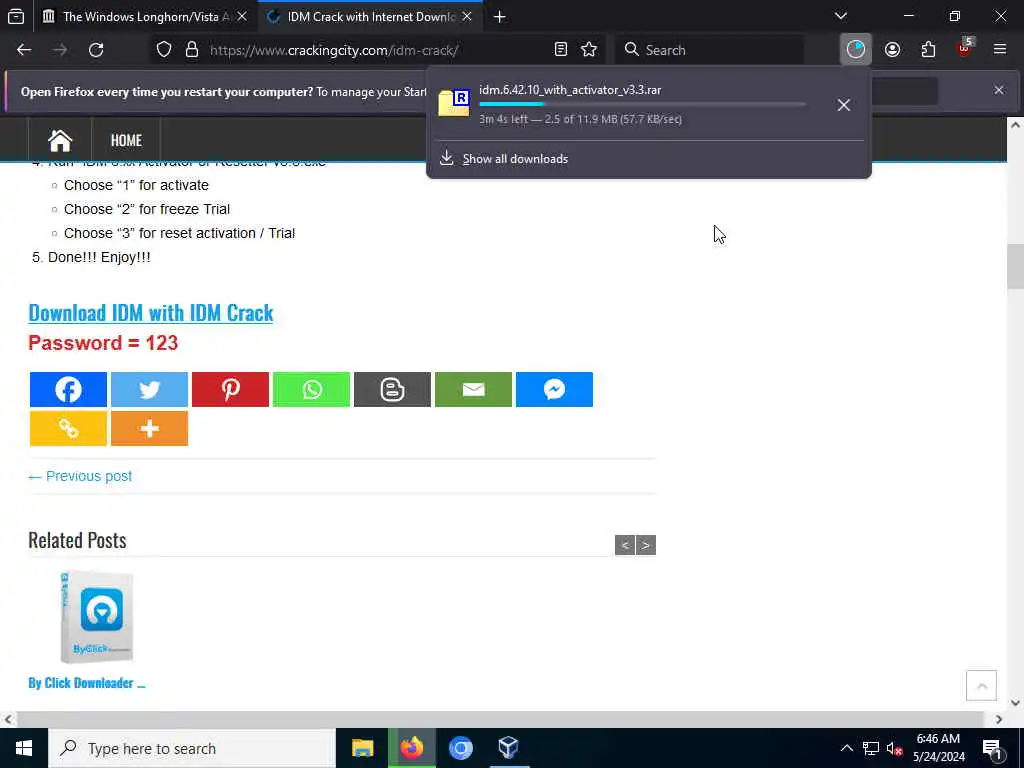
Task: Open the blue round browser taskbar icon
Action: [460, 748]
